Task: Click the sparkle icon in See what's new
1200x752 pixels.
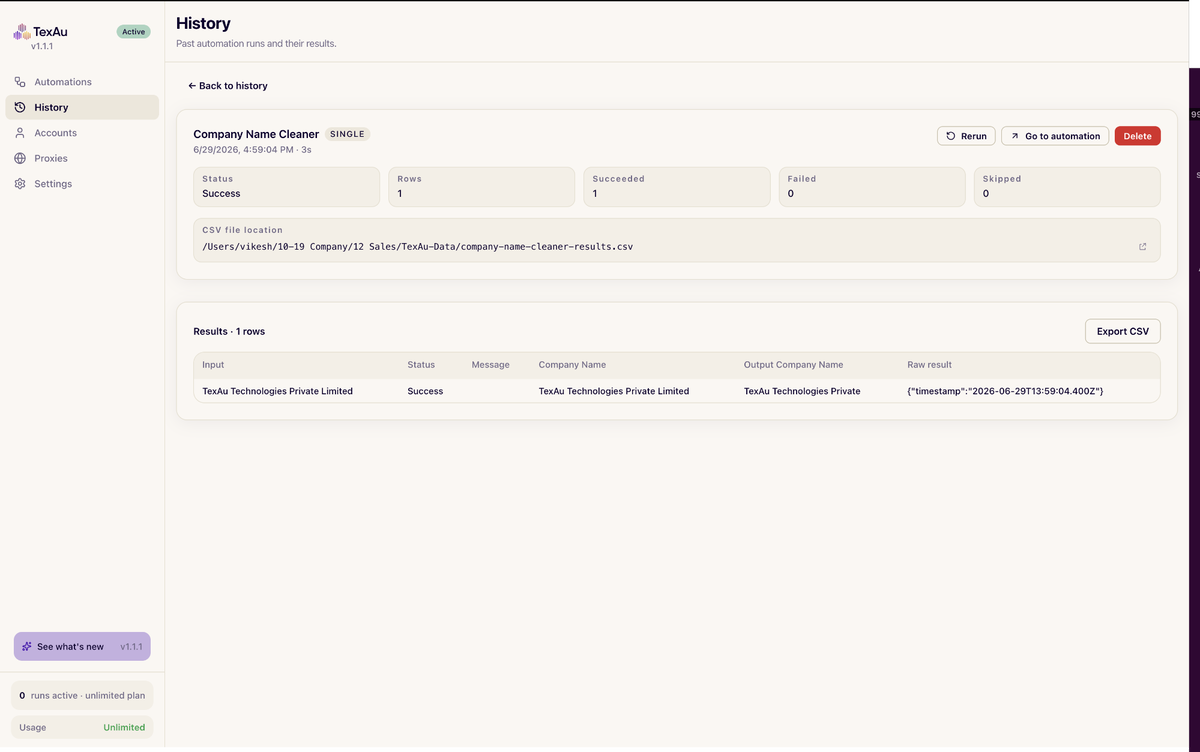Action: coord(27,647)
